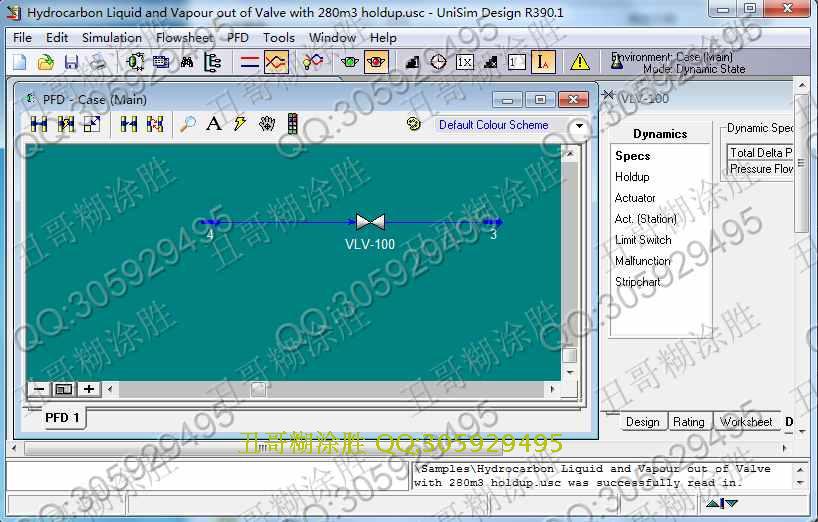This screenshot has width=818, height=522.
Task: Open the Object Navigator binoculars icon
Action: (186, 62)
